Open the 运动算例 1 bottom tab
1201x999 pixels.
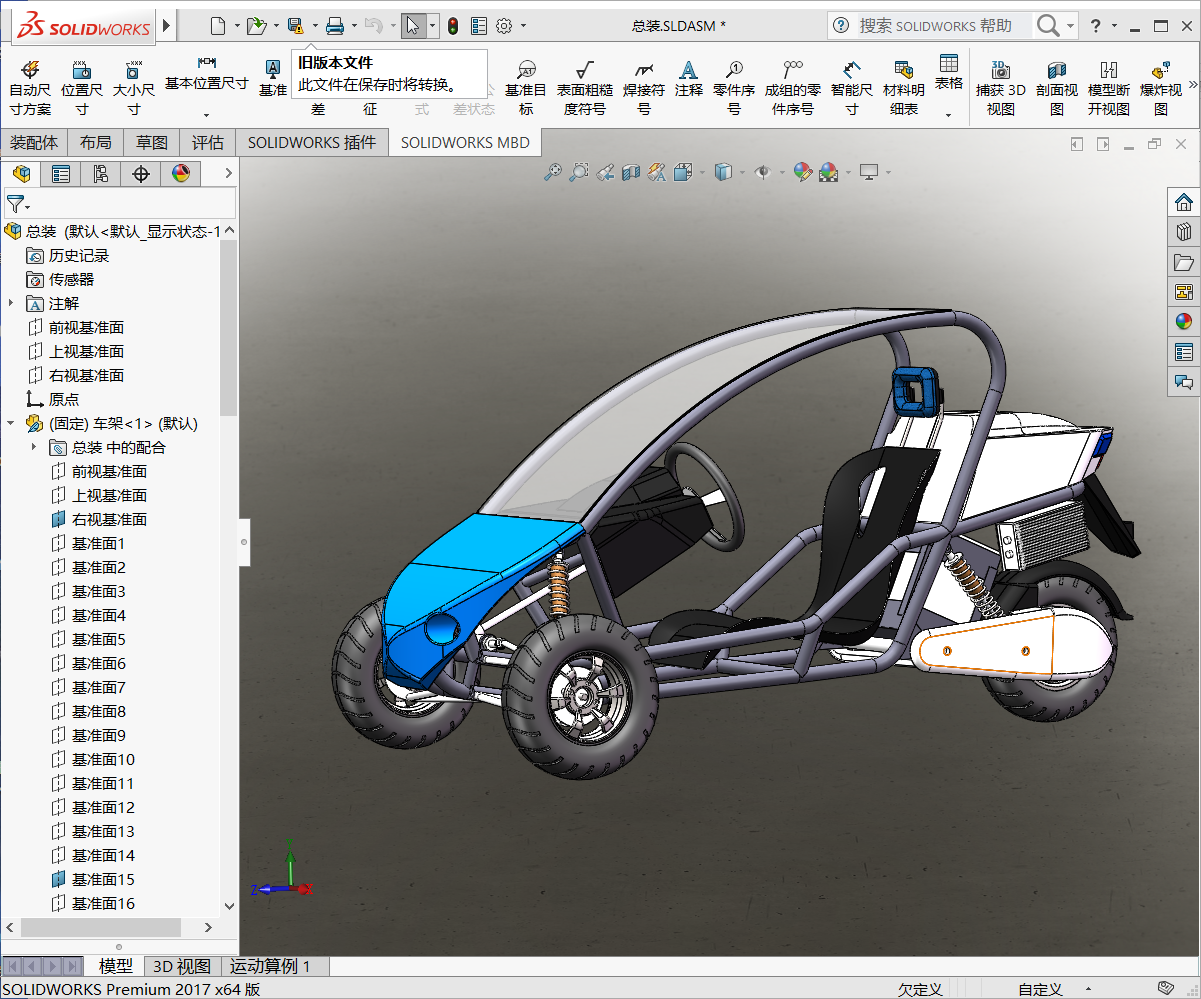(270, 966)
